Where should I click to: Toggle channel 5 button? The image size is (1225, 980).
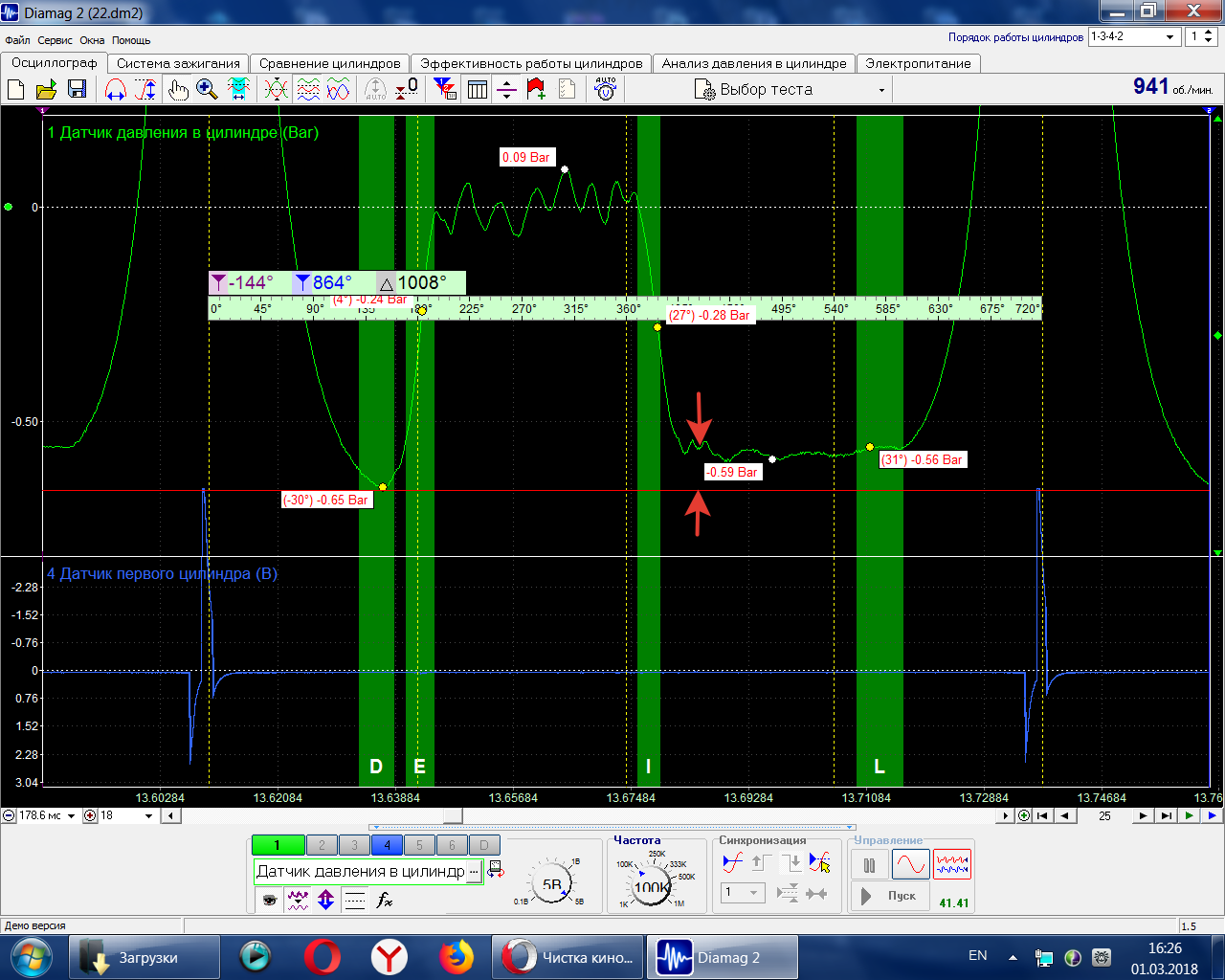(419, 845)
